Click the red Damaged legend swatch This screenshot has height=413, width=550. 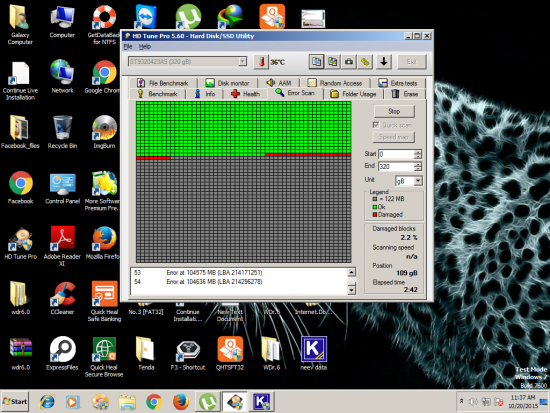pyautogui.click(x=375, y=215)
